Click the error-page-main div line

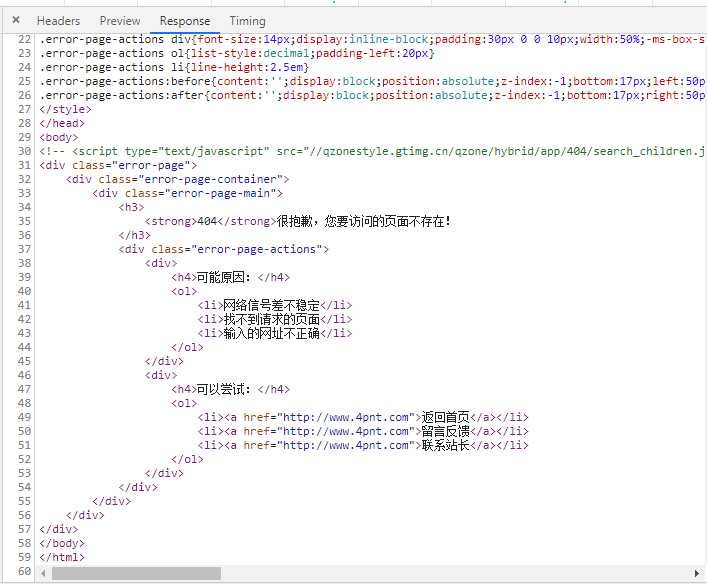click(188, 193)
